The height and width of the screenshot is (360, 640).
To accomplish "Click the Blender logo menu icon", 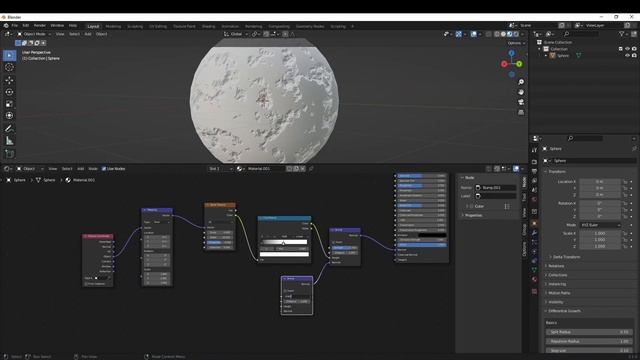I will [x=6, y=26].
